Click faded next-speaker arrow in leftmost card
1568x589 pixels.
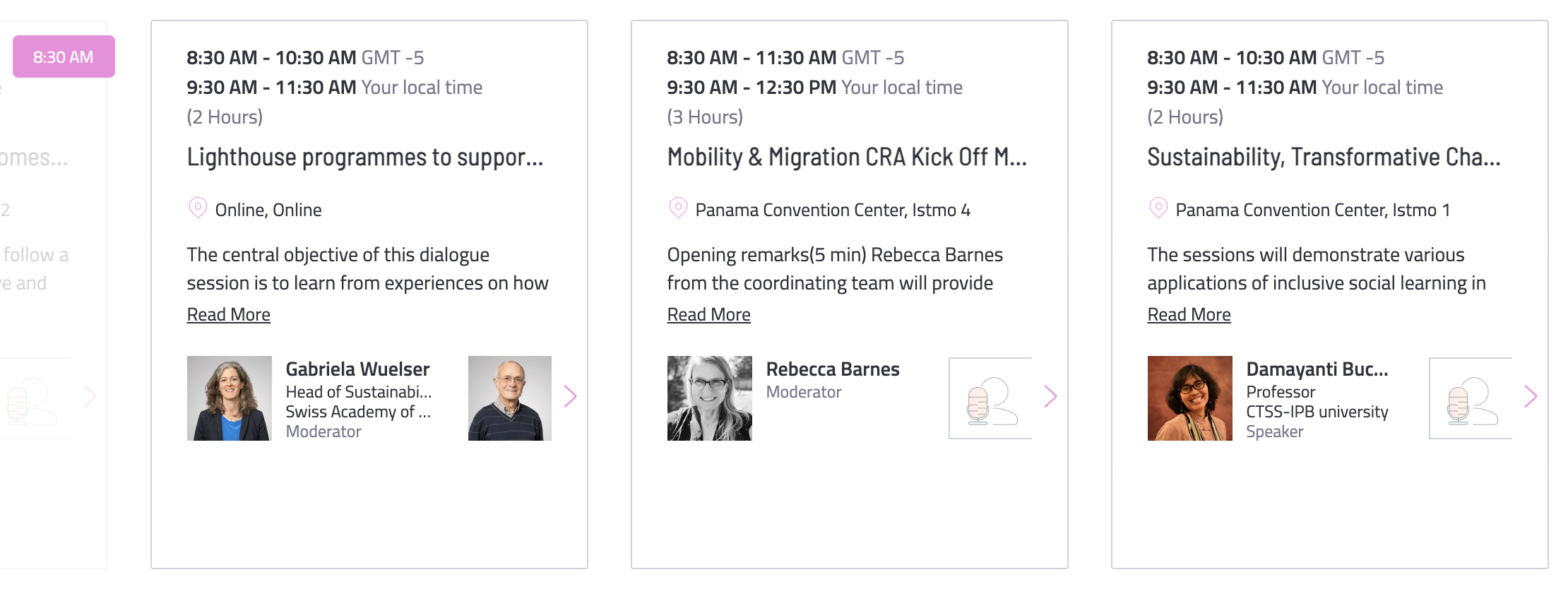[x=90, y=397]
